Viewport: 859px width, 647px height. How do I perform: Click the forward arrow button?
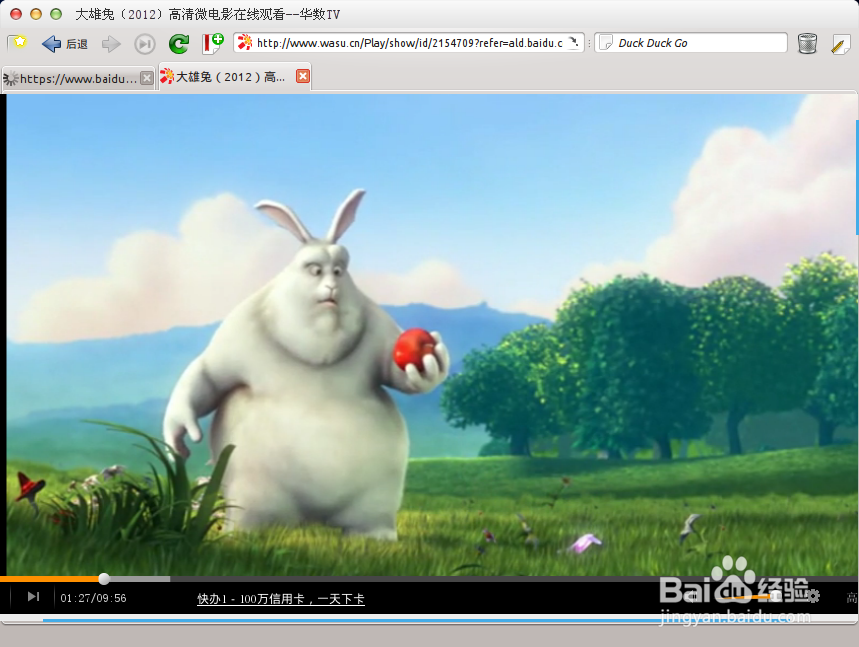coord(111,44)
